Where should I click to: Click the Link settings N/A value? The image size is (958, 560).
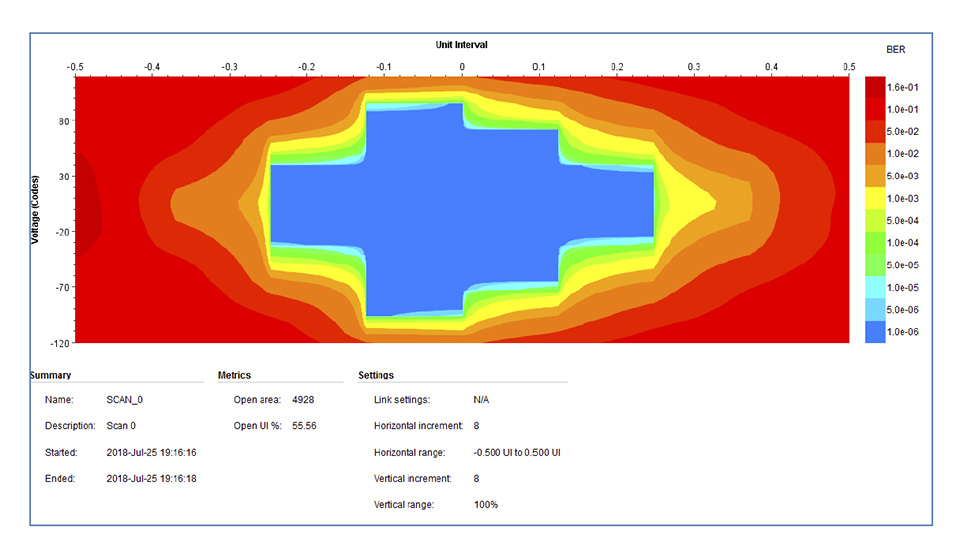(x=481, y=400)
